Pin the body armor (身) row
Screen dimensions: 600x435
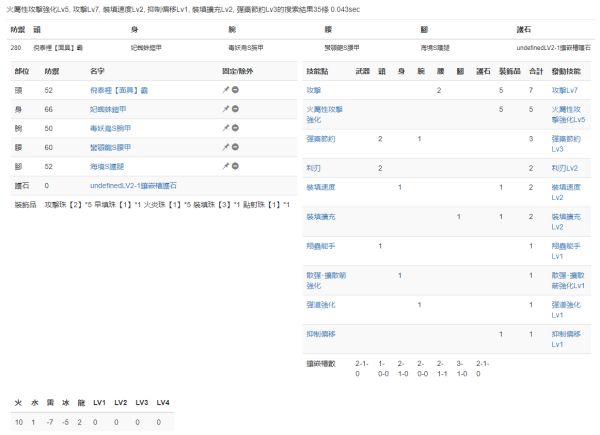coord(226,109)
